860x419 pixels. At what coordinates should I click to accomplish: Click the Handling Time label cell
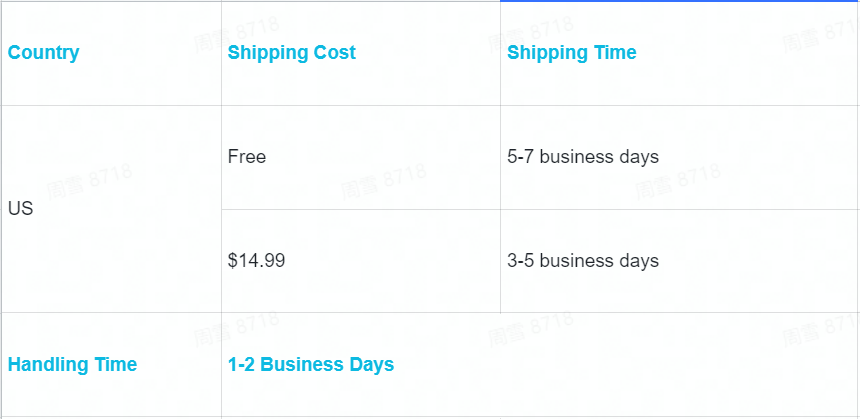(x=111, y=365)
